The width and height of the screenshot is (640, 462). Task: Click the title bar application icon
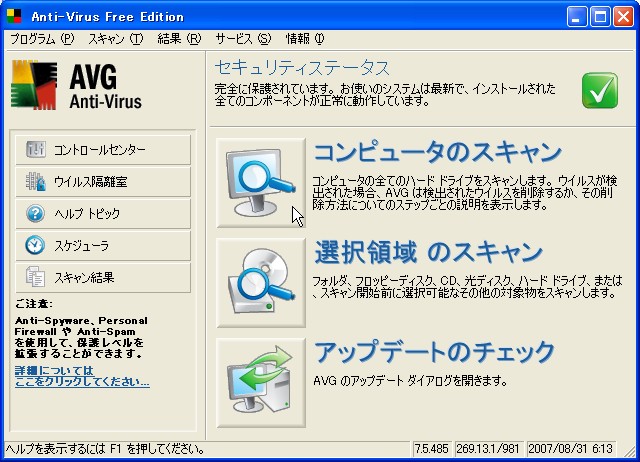[14, 16]
